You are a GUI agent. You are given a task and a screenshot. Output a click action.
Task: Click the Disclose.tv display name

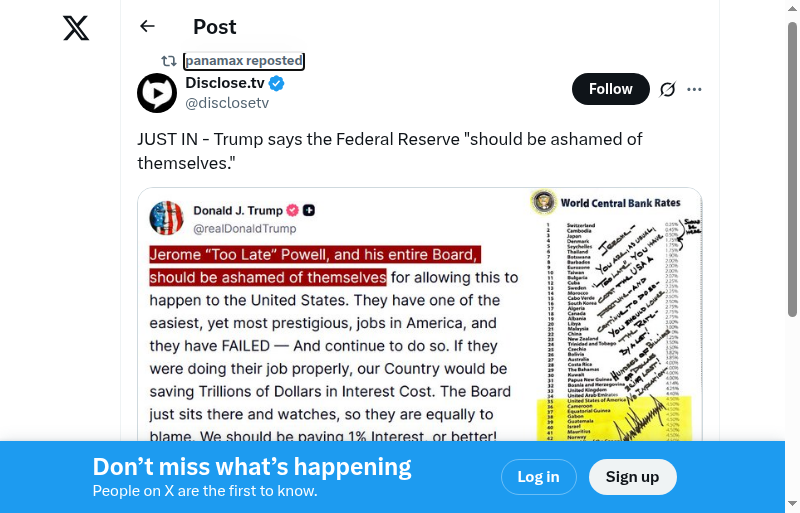coord(225,84)
